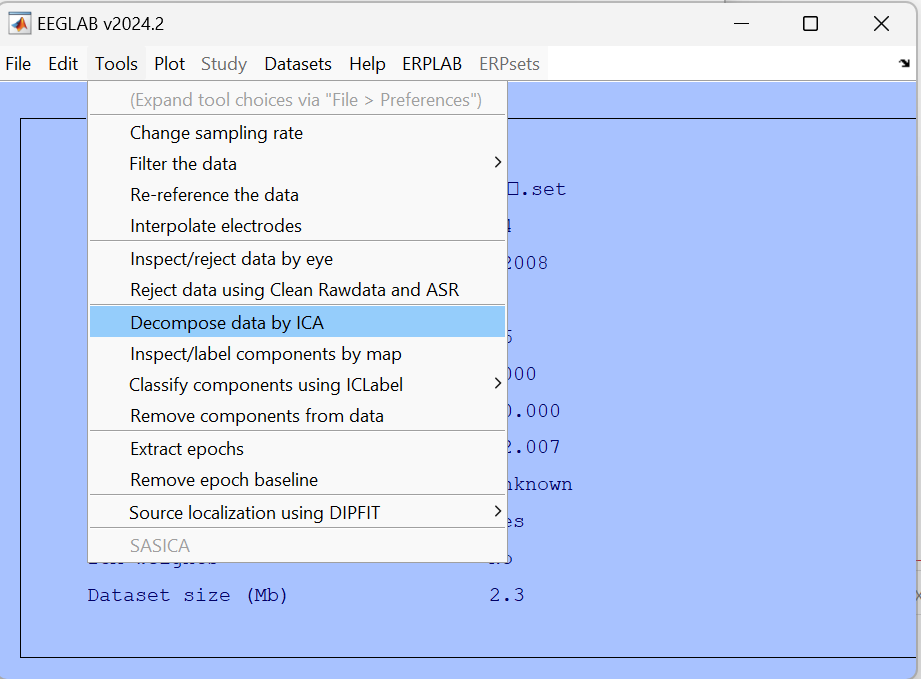The width and height of the screenshot is (921, 679).
Task: Expand Classify components using ICLabel submenu
Action: point(297,385)
